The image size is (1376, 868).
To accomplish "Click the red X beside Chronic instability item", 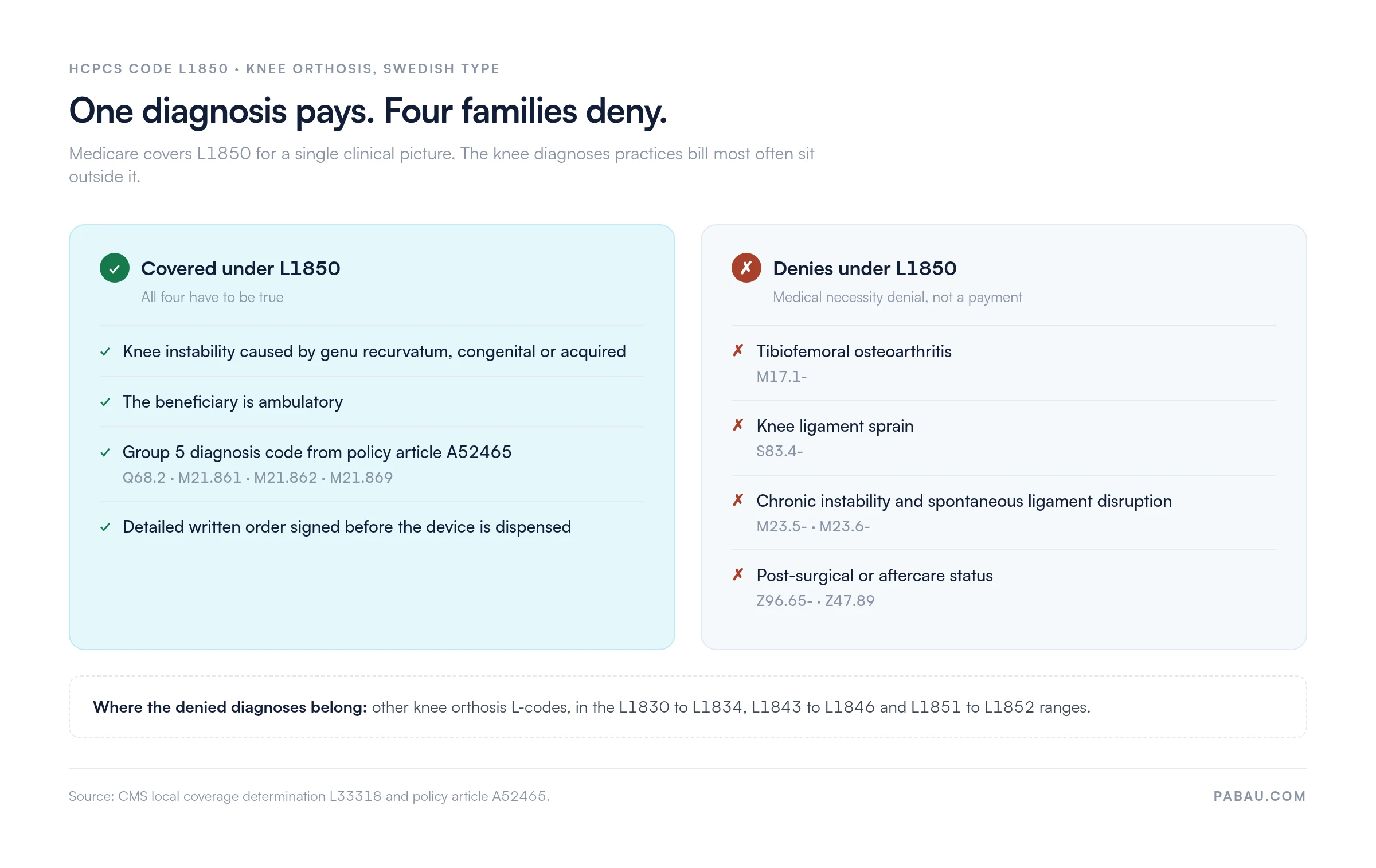I will [738, 500].
